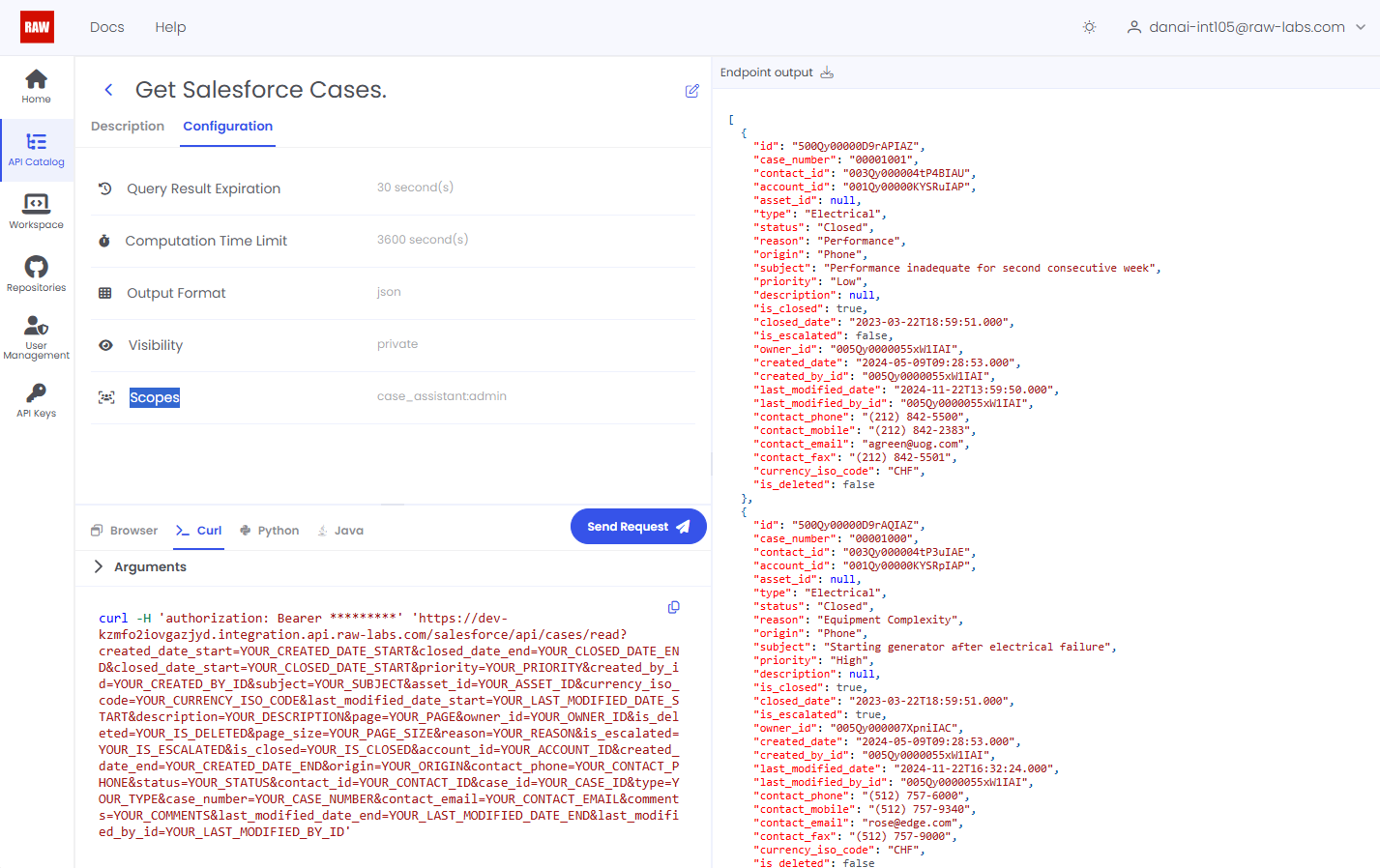Click the edit endpoint pencil icon
The height and width of the screenshot is (868, 1380).
692,91
